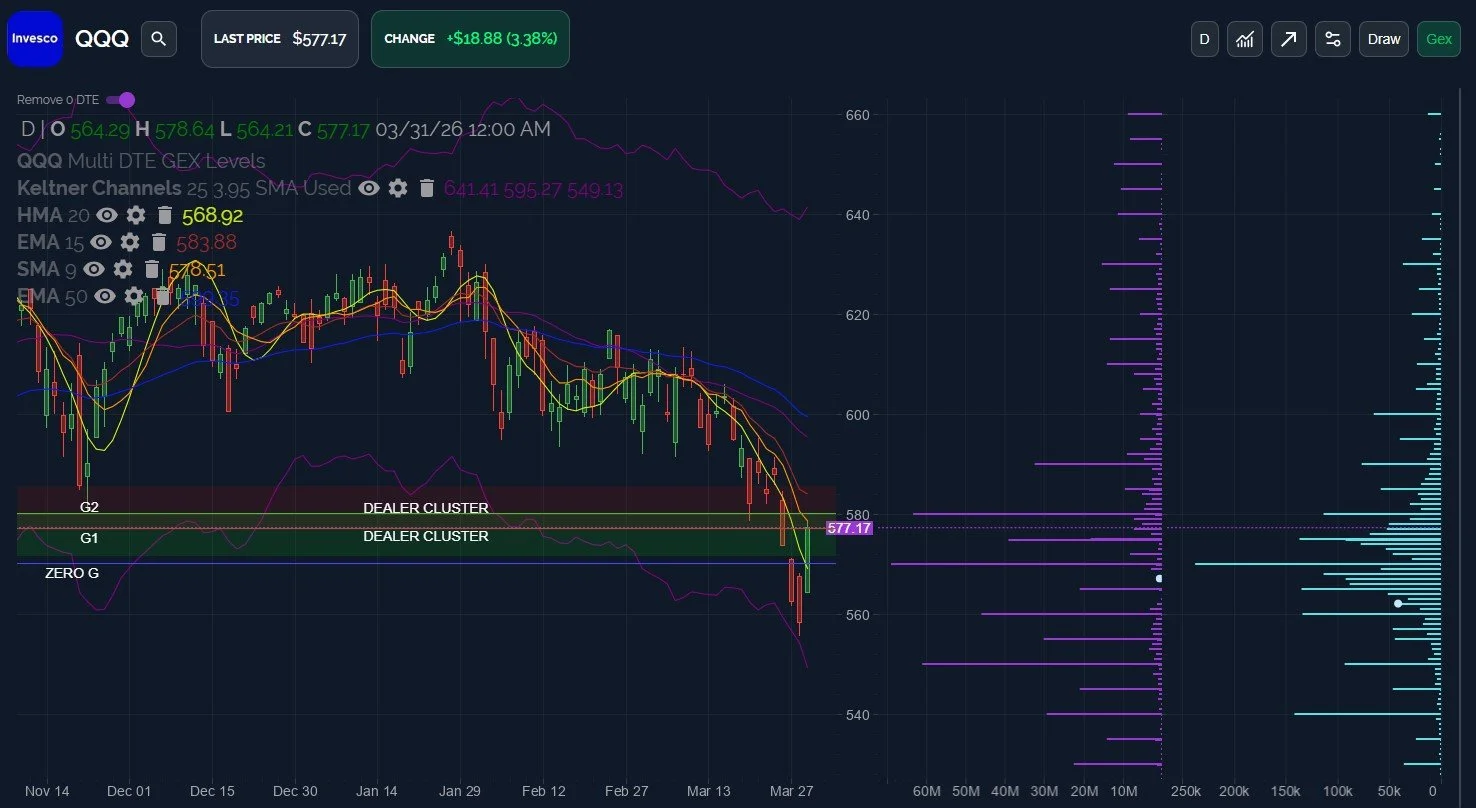Click the G1 level label

click(x=89, y=538)
